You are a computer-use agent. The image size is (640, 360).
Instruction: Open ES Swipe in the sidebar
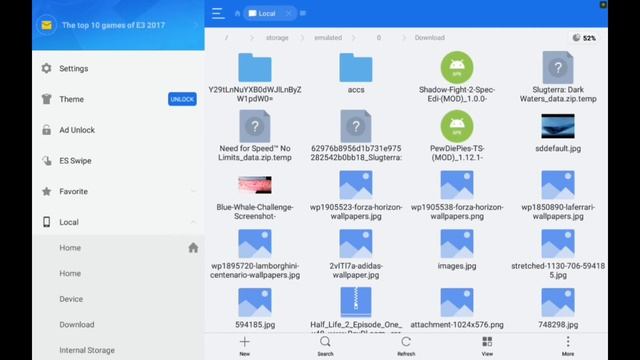pos(118,161)
